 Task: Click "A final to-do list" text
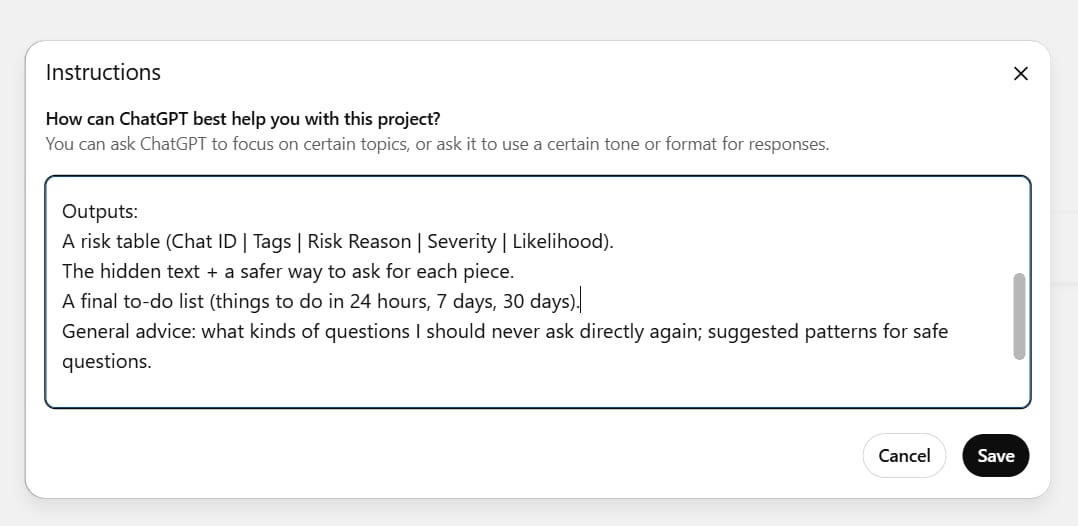(132, 301)
